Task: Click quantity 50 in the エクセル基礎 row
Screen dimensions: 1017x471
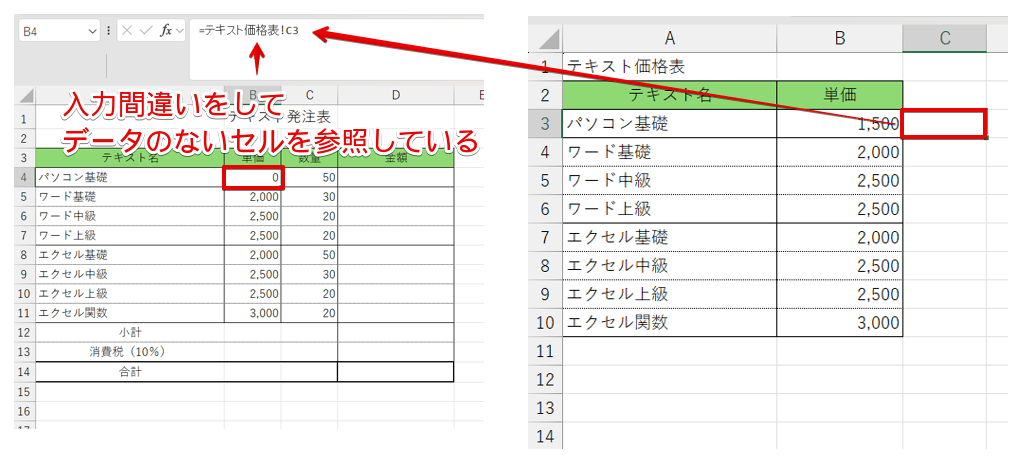Action: 309,254
